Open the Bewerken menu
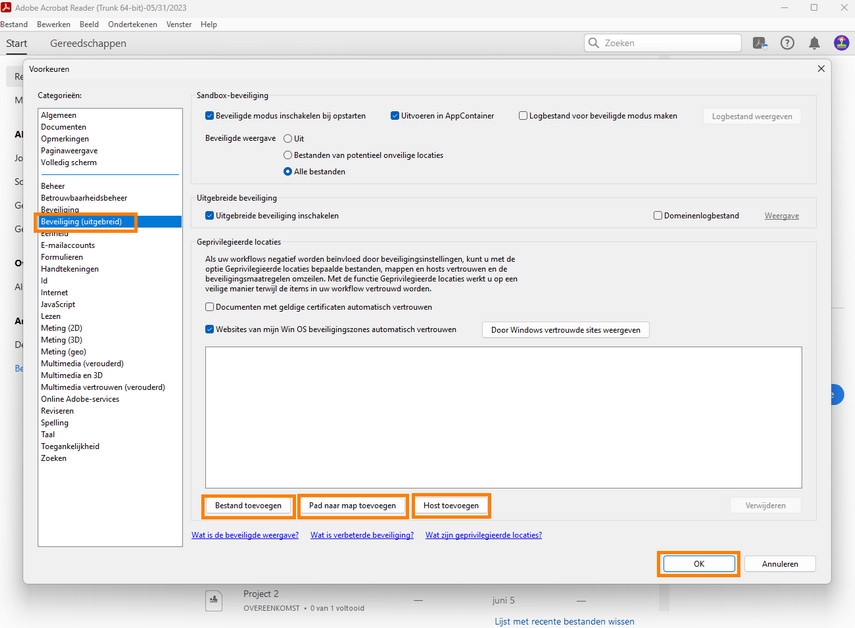The image size is (855, 628). click(53, 23)
